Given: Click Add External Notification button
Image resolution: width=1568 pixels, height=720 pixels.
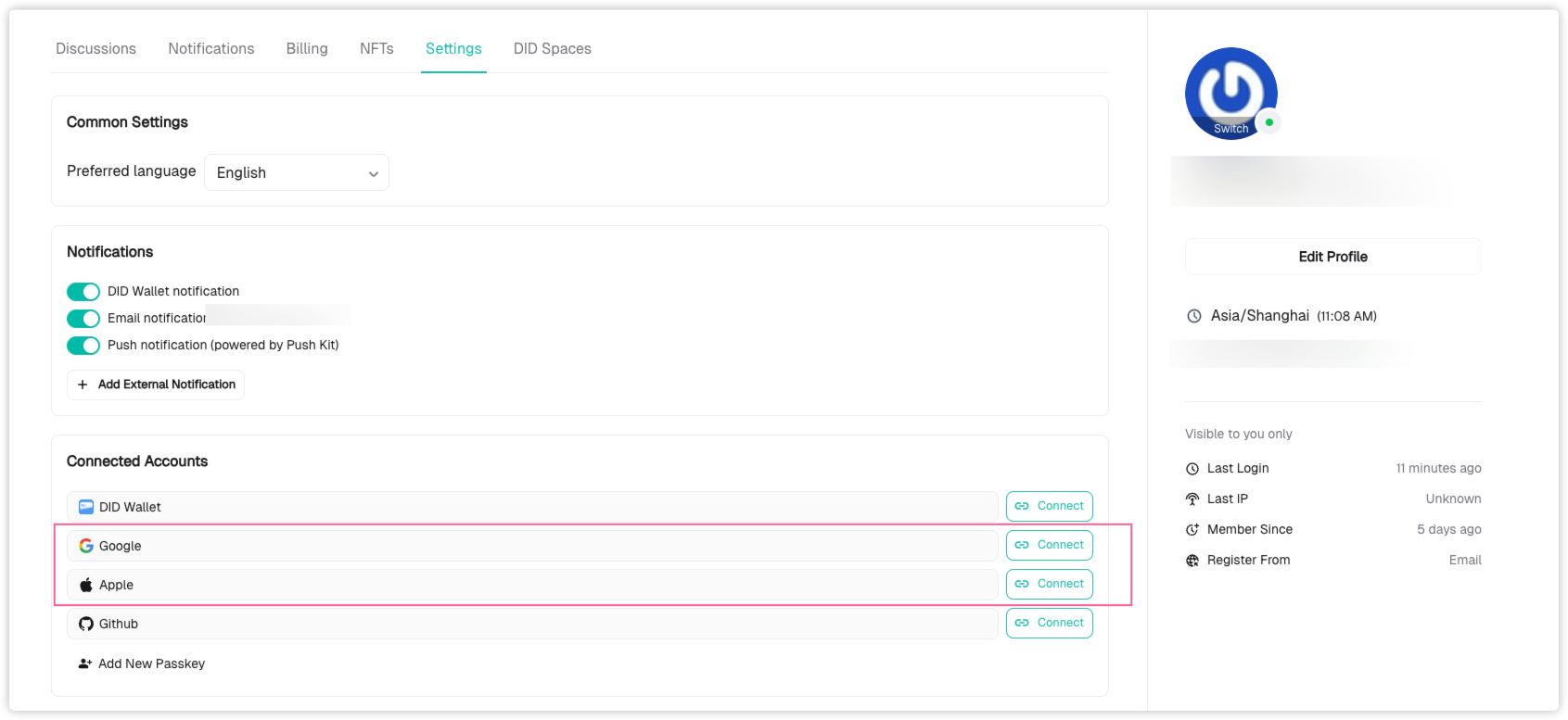Looking at the screenshot, I should 156,385.
